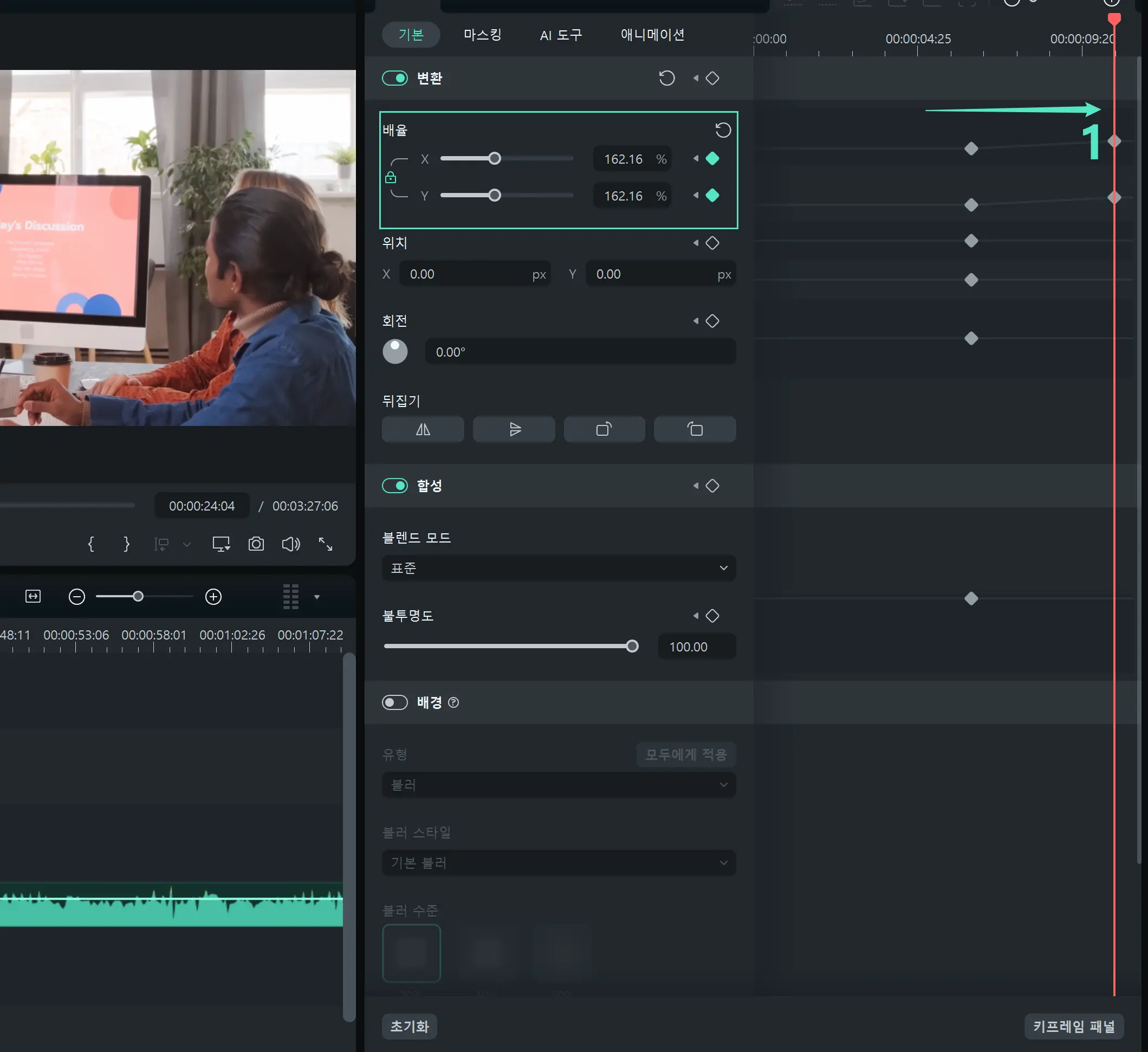Go to previous 변환 keyframe
Viewport: 1148px width, 1052px height.
695,78
